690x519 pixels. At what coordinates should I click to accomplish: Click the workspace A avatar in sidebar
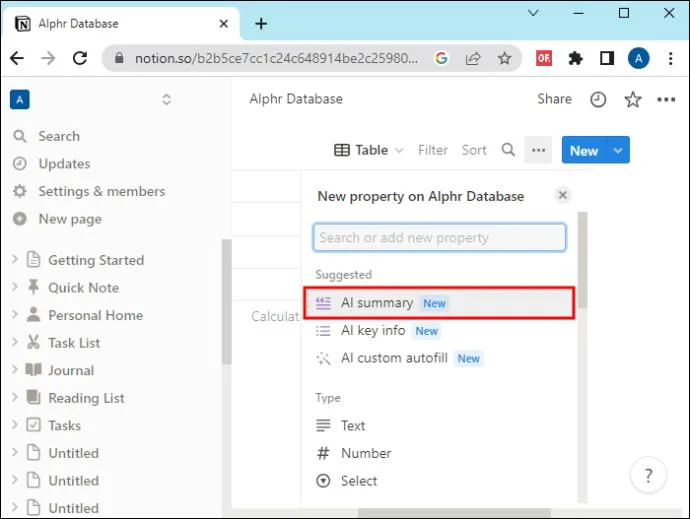[20, 99]
